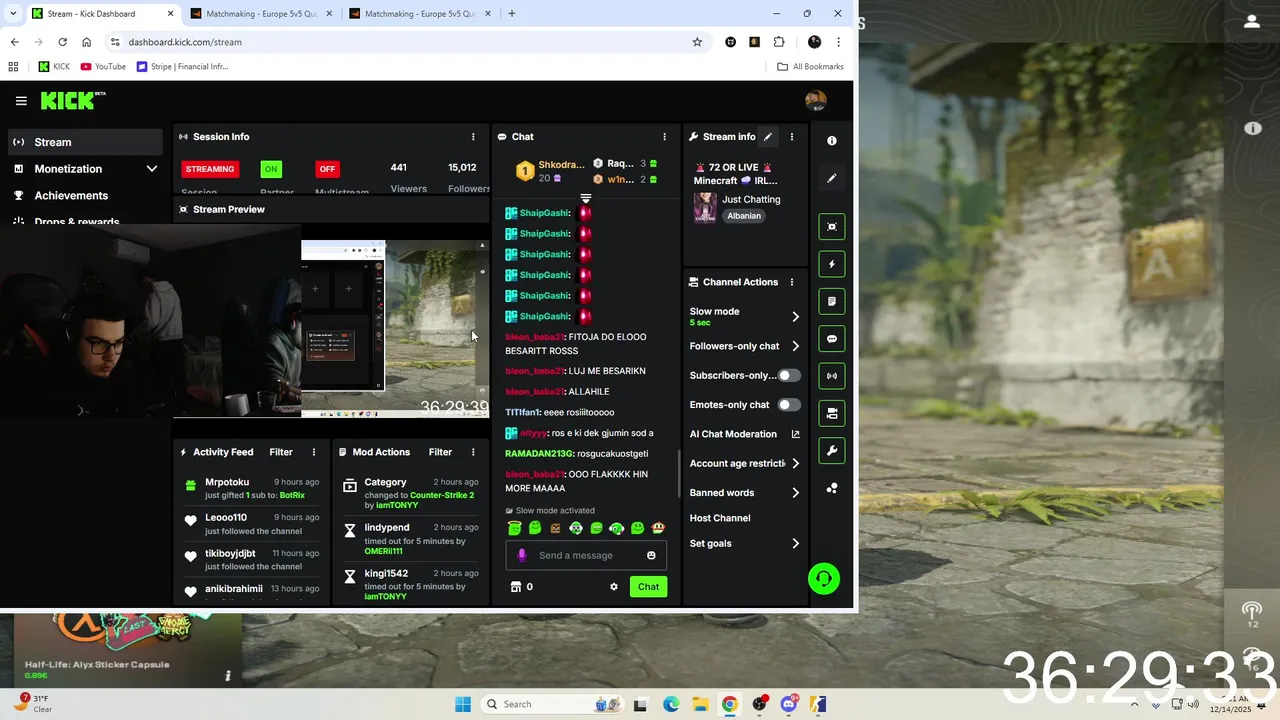Viewport: 1280px width, 720px height.
Task: Edit stream info with pencil icon
Action: point(768,137)
